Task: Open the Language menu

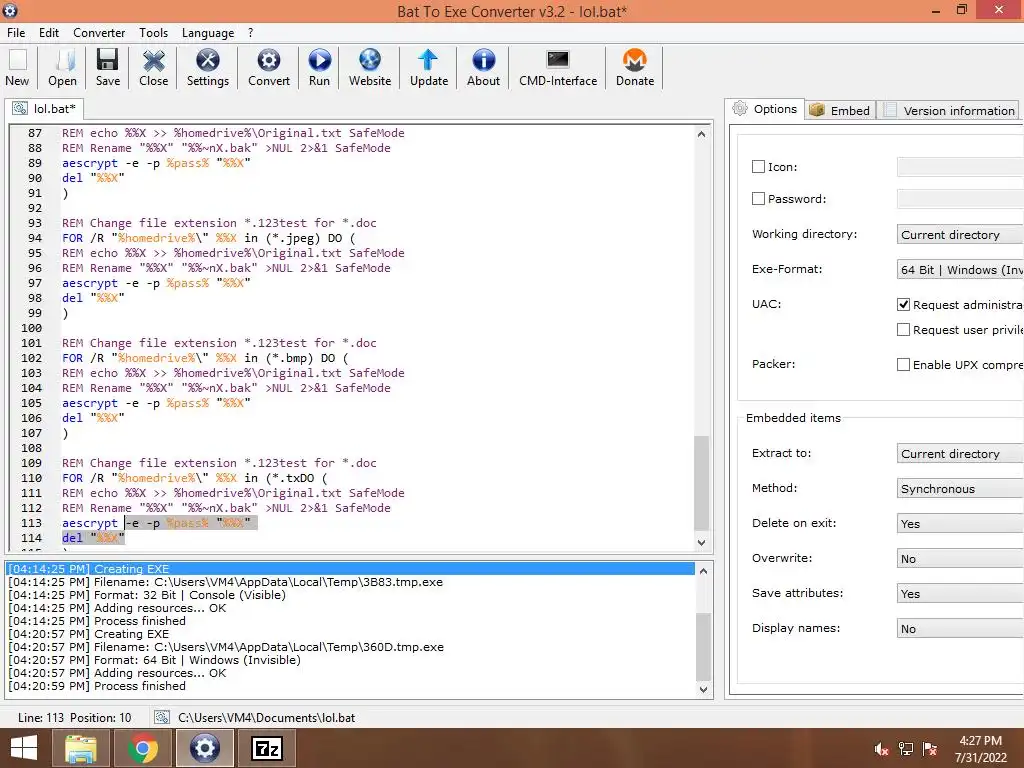Action: [208, 33]
